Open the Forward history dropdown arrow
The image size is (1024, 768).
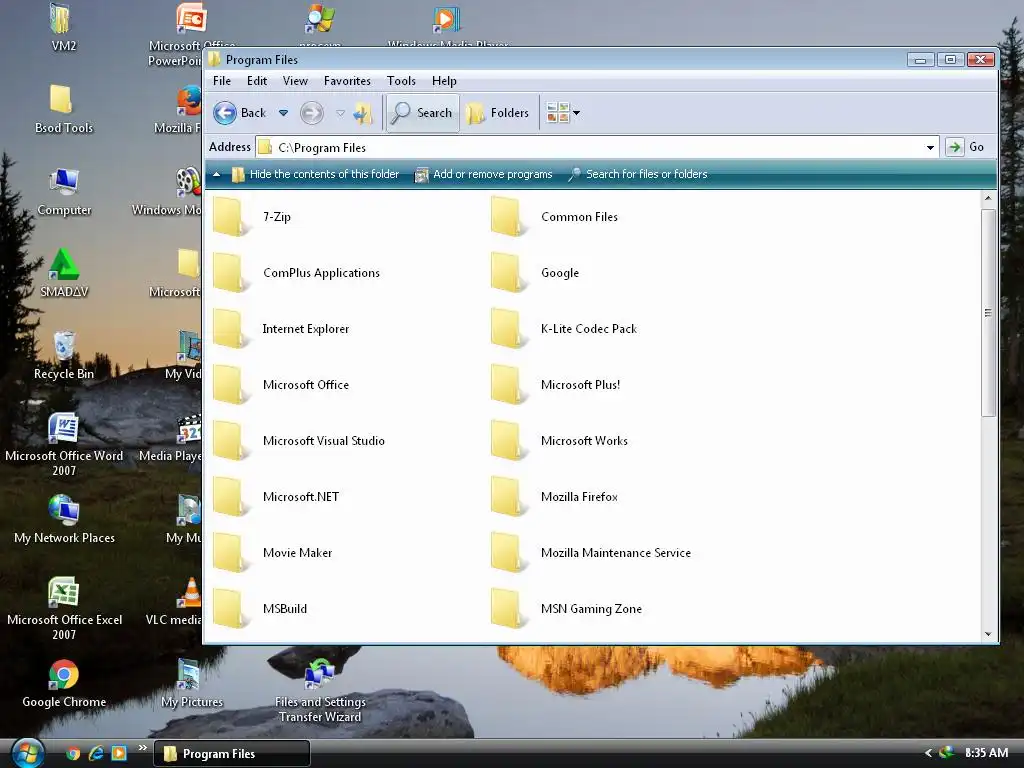[340, 113]
